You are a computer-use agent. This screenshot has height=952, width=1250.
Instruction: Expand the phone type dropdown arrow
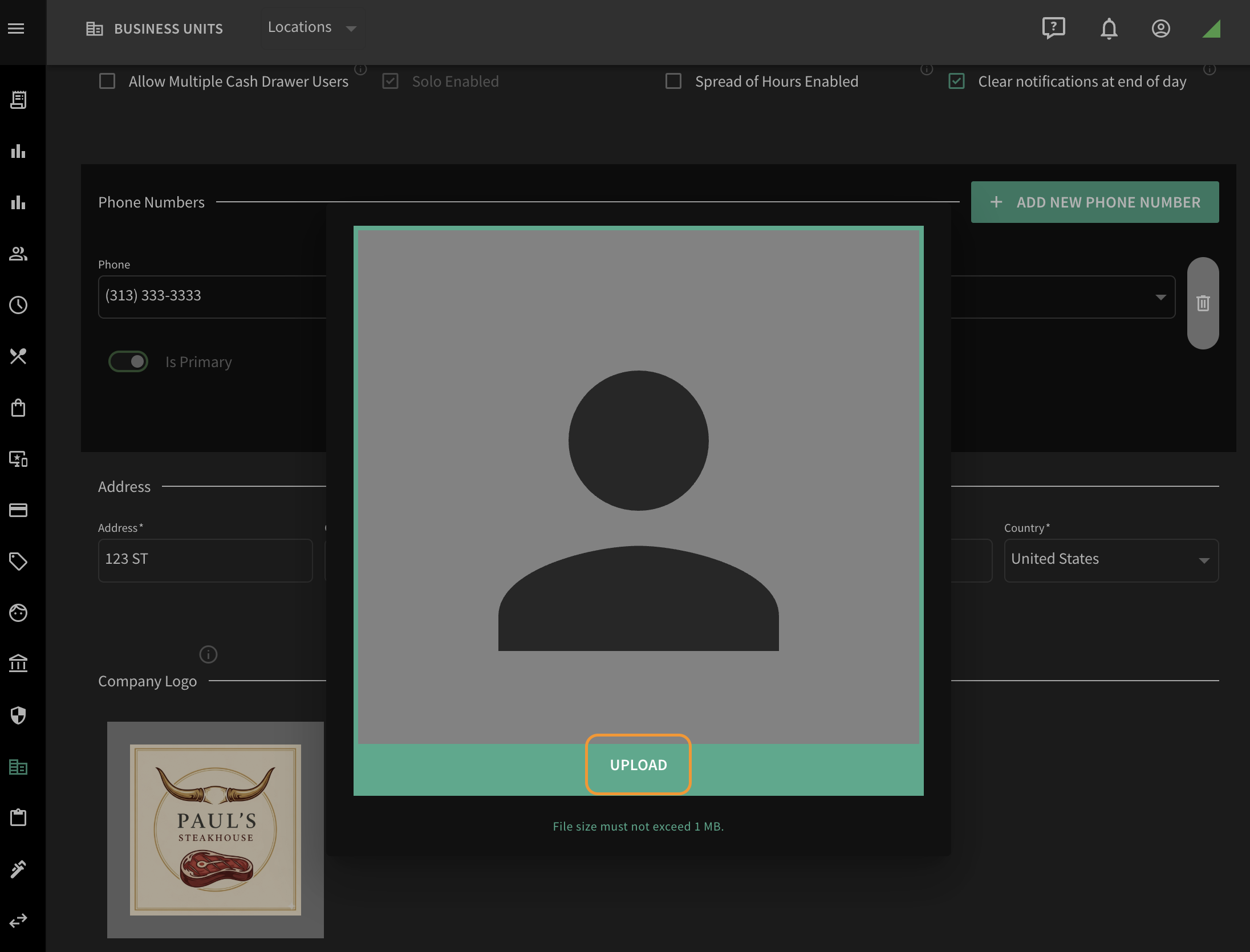click(1160, 297)
